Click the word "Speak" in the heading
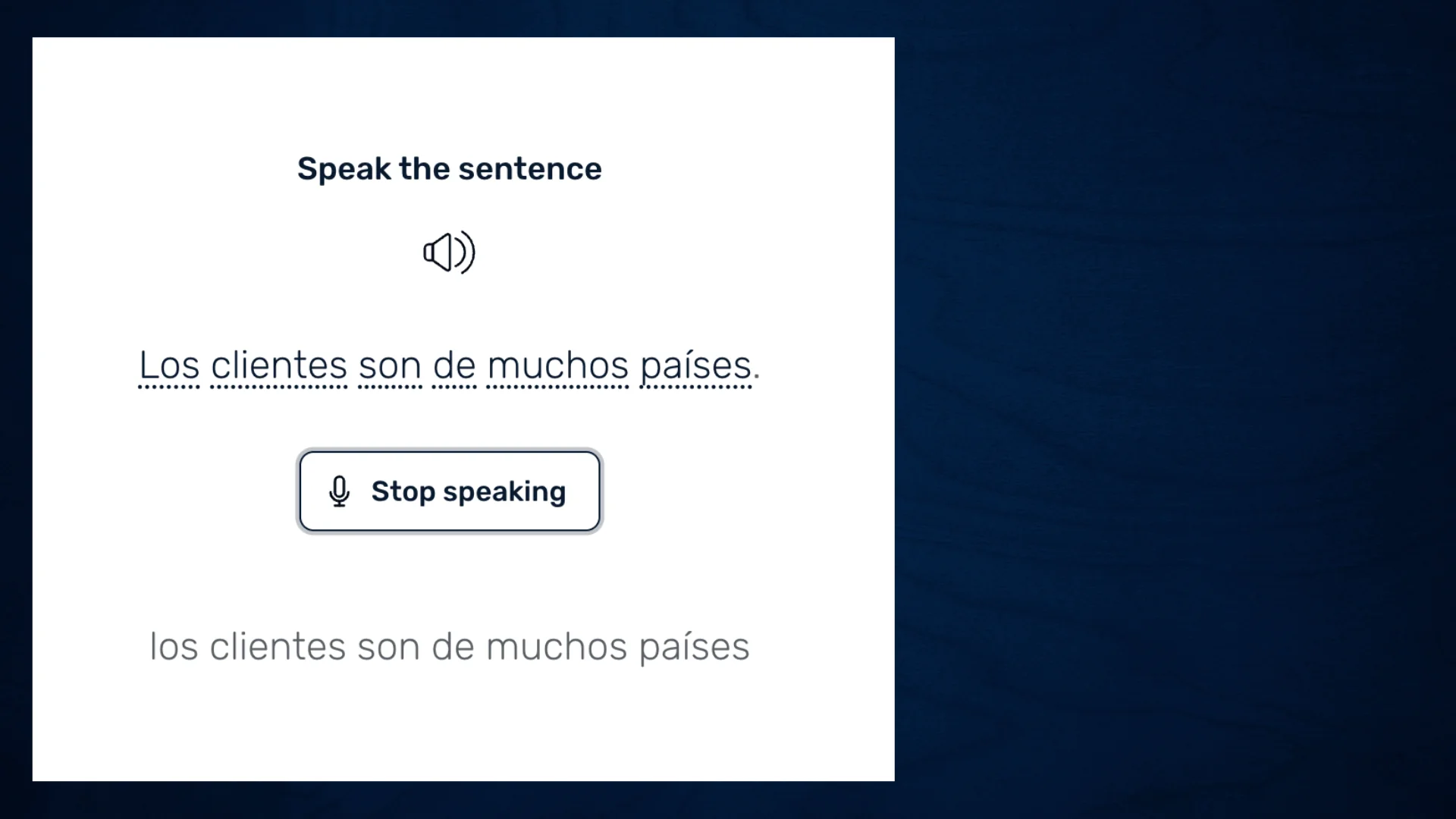This screenshot has width=1456, height=819. (344, 168)
